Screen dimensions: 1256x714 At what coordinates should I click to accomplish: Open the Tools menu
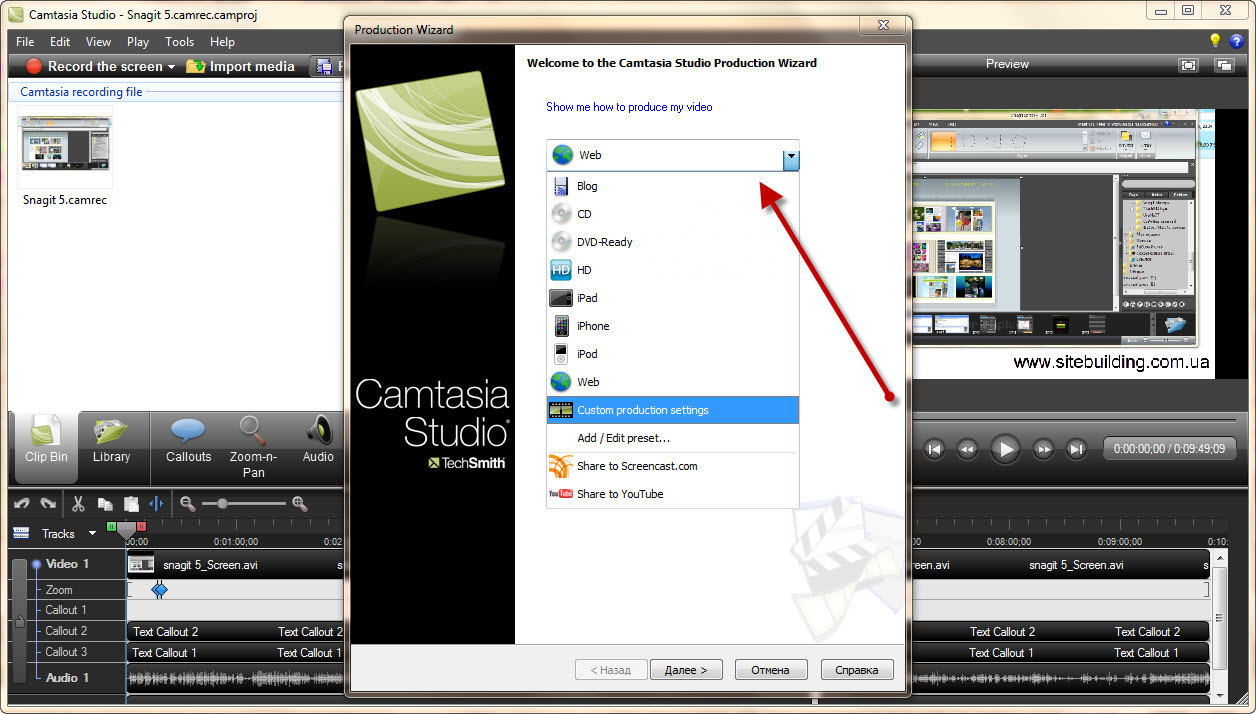(180, 42)
